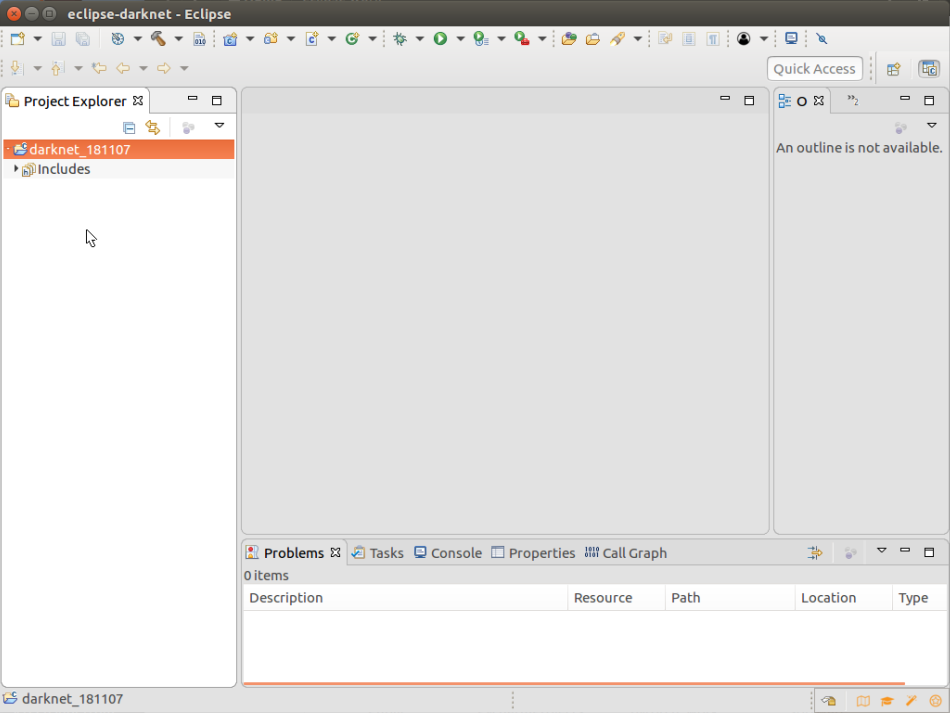Toggle Collapse All in Project Explorer
This screenshot has height=713, width=950.
point(129,127)
